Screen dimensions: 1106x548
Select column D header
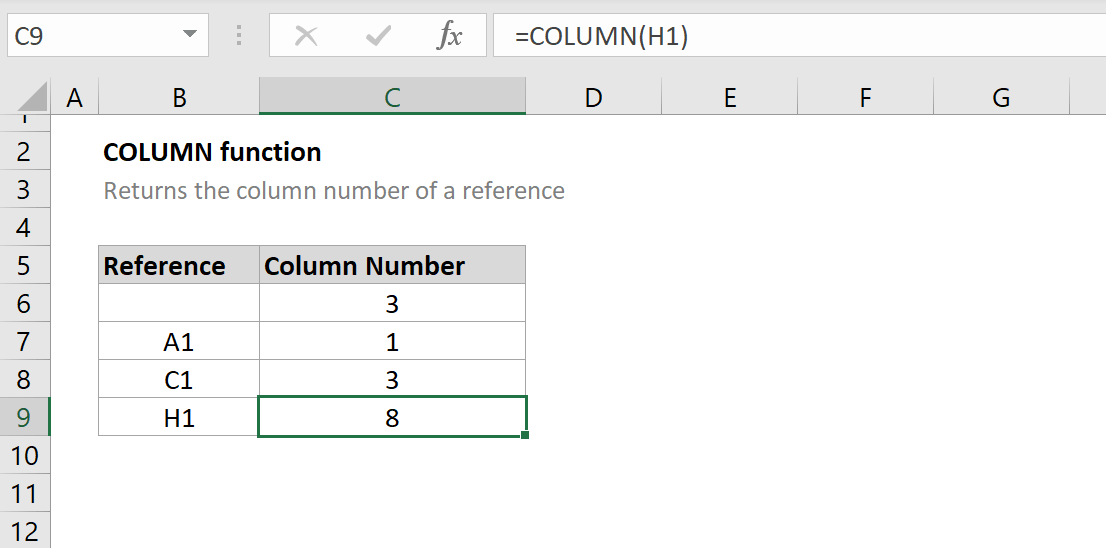[594, 97]
